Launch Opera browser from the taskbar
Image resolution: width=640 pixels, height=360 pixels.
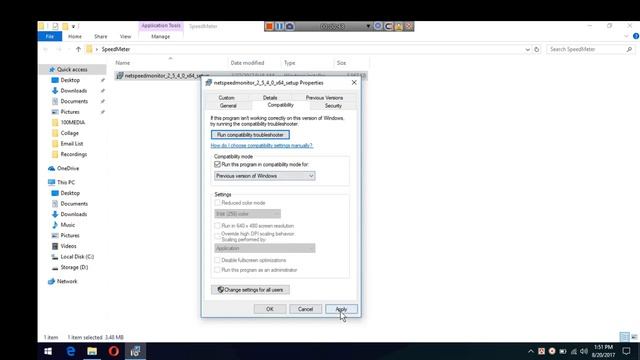[x=113, y=351]
